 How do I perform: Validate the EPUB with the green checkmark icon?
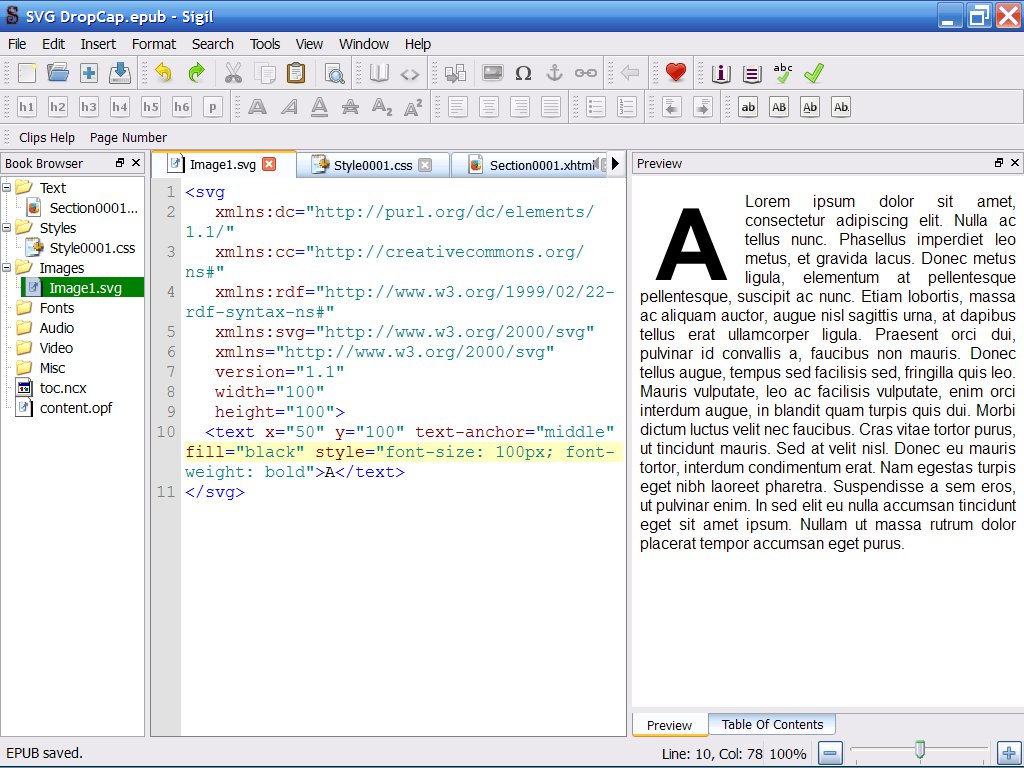(814, 73)
